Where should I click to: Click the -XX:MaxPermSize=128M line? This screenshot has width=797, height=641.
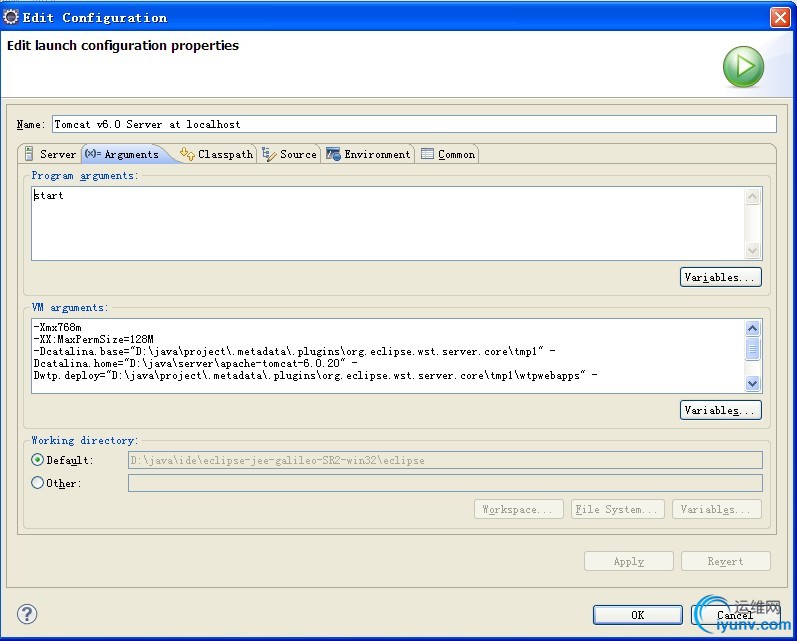coord(94,339)
